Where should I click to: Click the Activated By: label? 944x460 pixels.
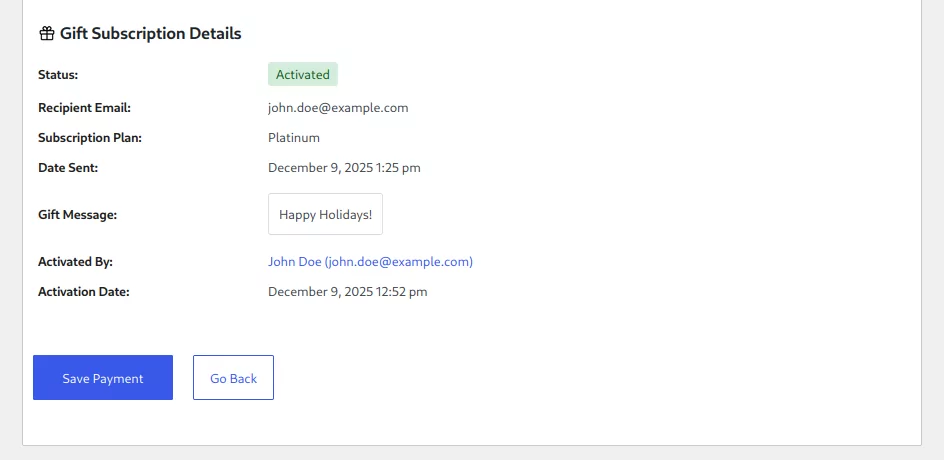tap(75, 262)
